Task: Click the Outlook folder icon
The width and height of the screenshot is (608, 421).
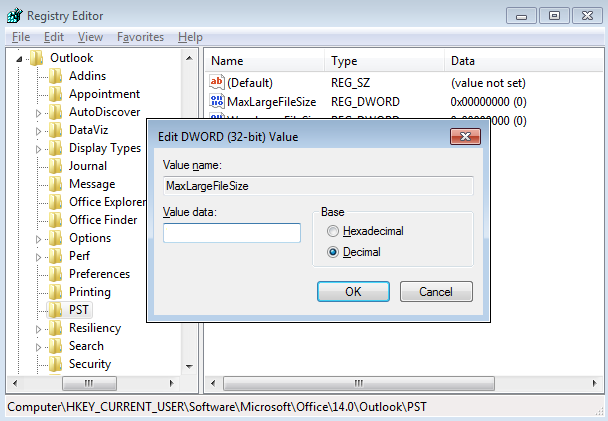Action: click(37, 58)
